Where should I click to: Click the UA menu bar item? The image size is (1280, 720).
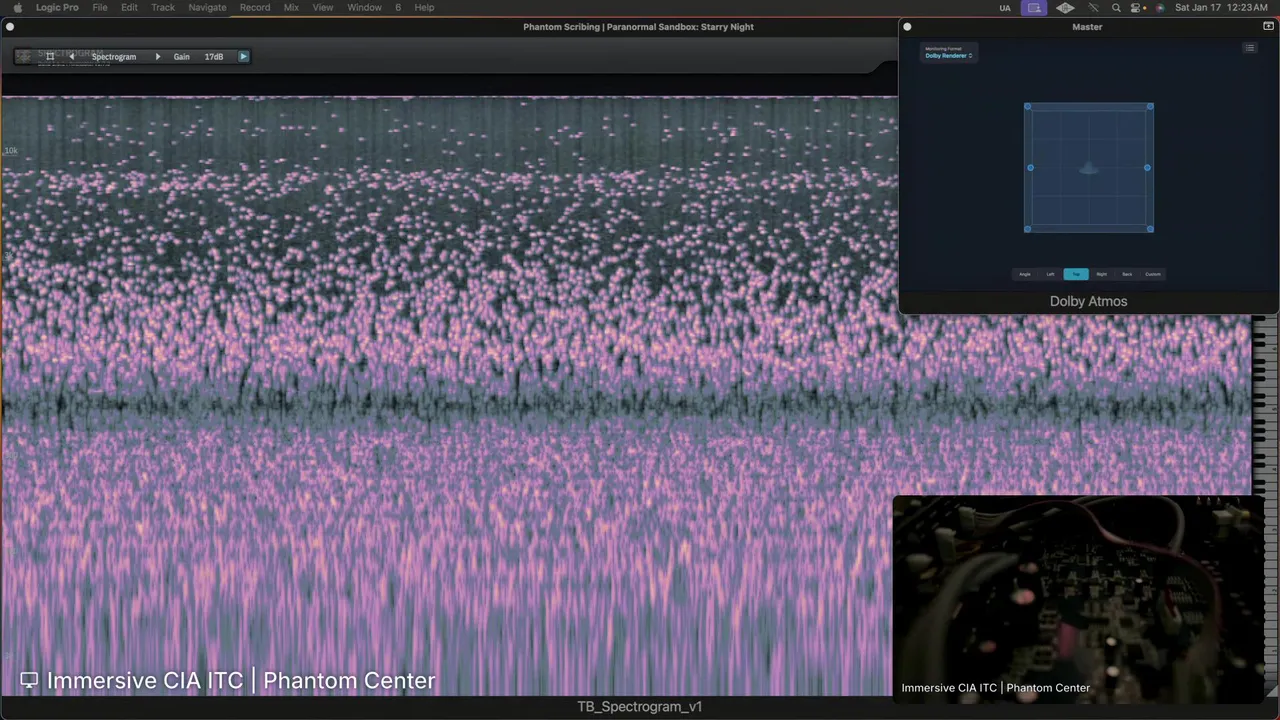1005,7
